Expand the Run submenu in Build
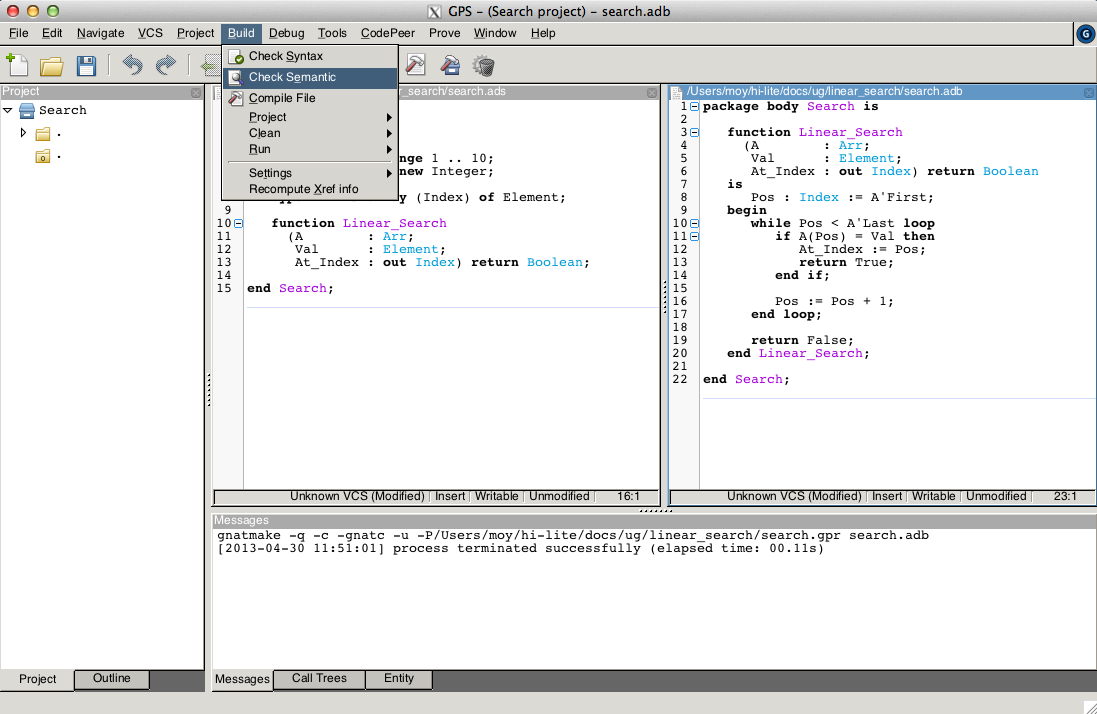Screen dimensions: 1097x714 310,149
